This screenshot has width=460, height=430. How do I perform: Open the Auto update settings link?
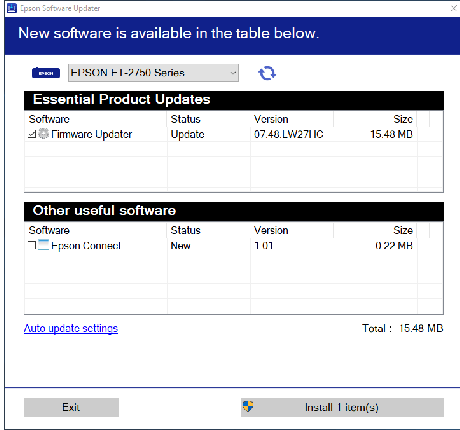[x=71, y=328]
